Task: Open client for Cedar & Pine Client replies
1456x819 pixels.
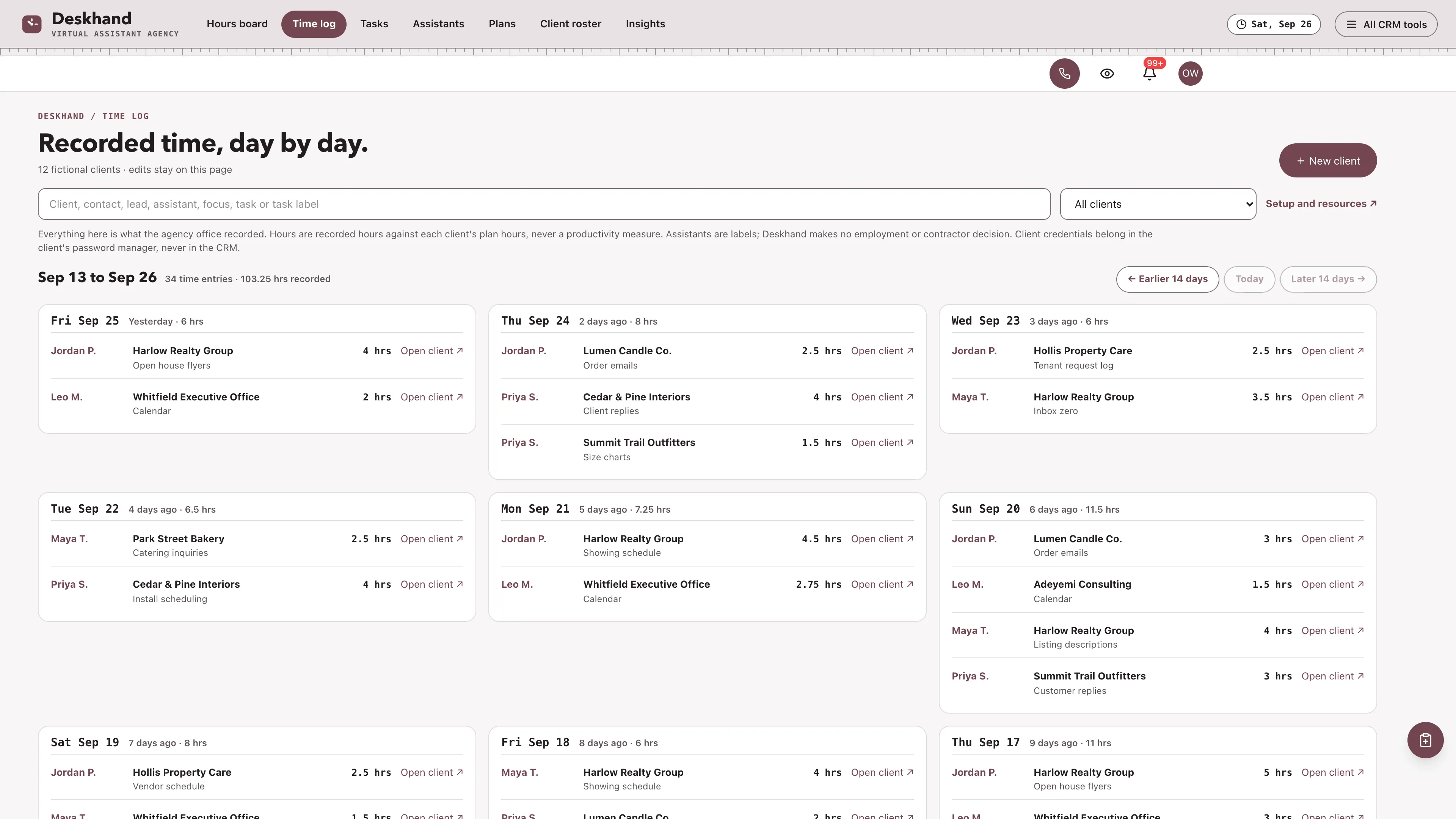Action: (x=882, y=397)
